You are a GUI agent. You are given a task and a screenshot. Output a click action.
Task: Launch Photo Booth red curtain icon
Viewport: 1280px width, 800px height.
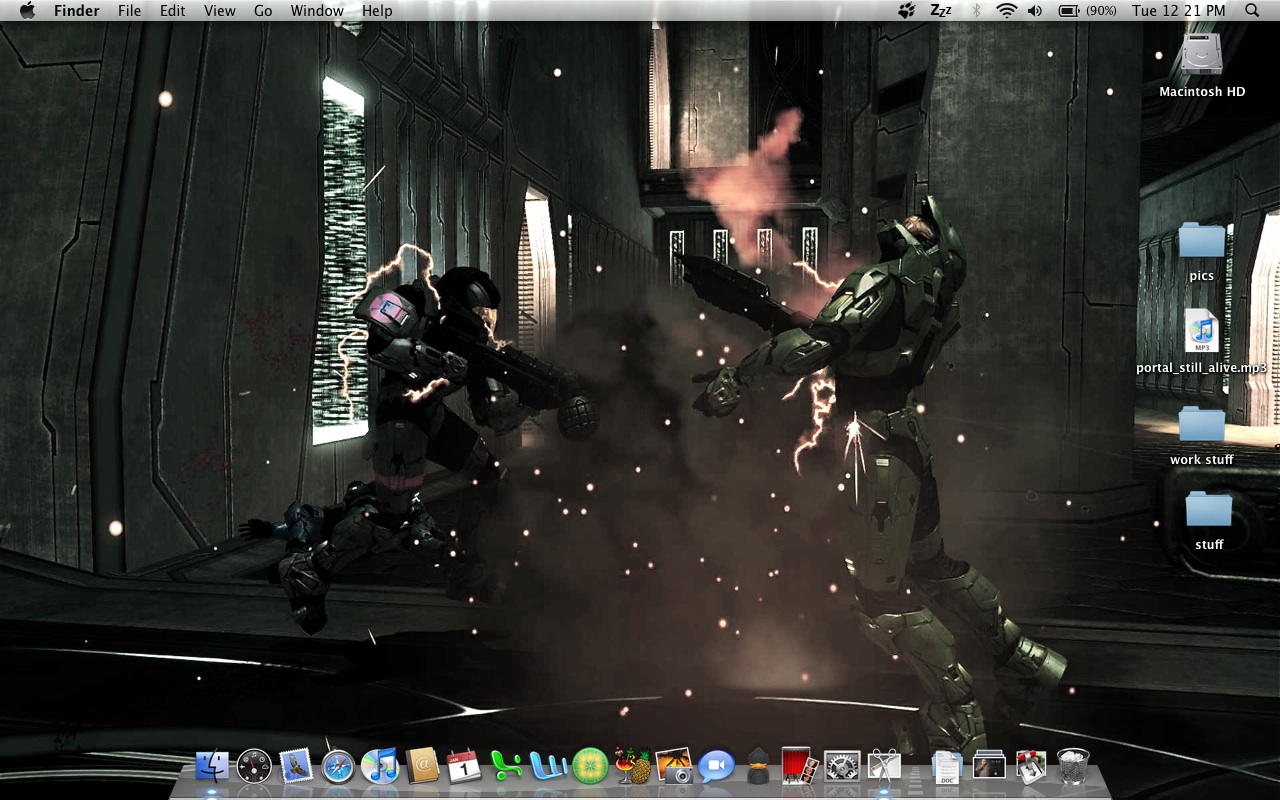pos(800,767)
